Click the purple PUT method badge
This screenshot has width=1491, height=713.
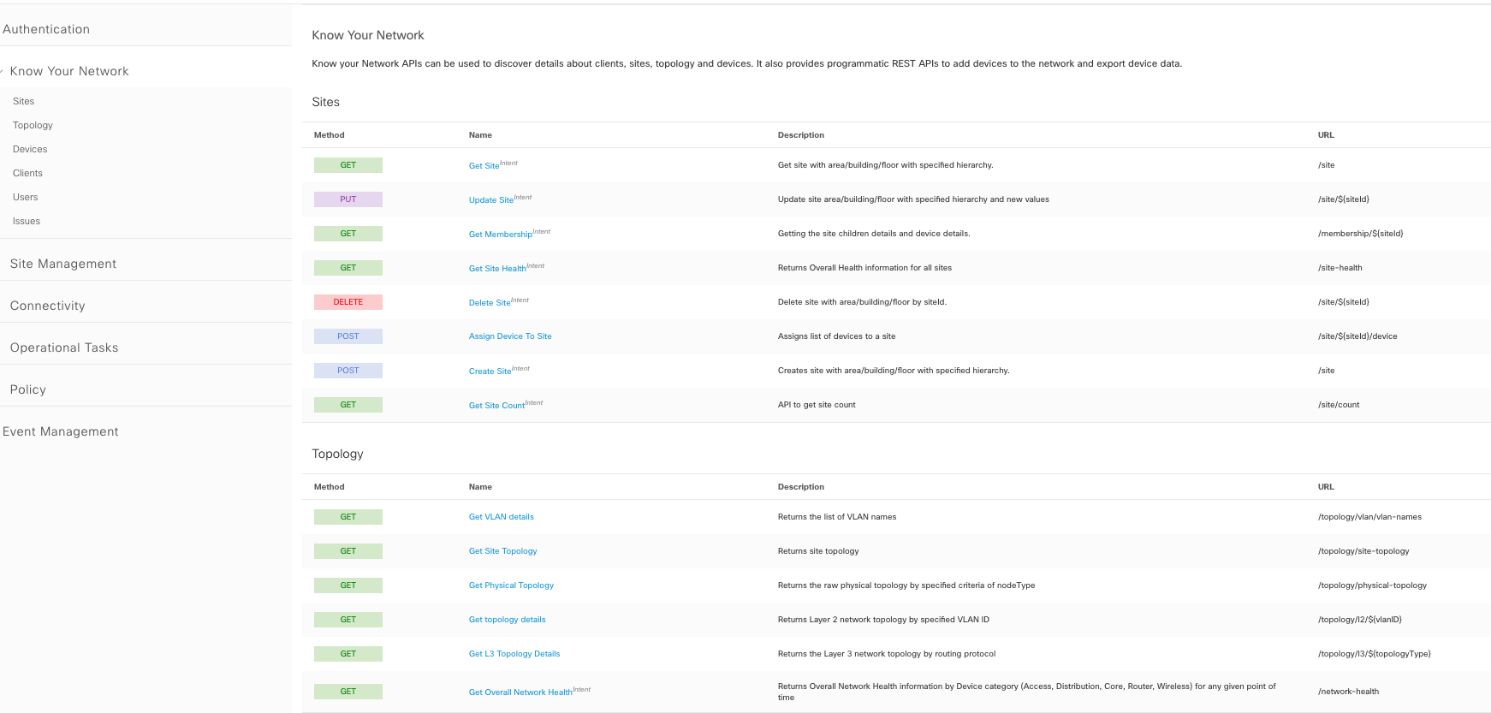[x=348, y=199]
